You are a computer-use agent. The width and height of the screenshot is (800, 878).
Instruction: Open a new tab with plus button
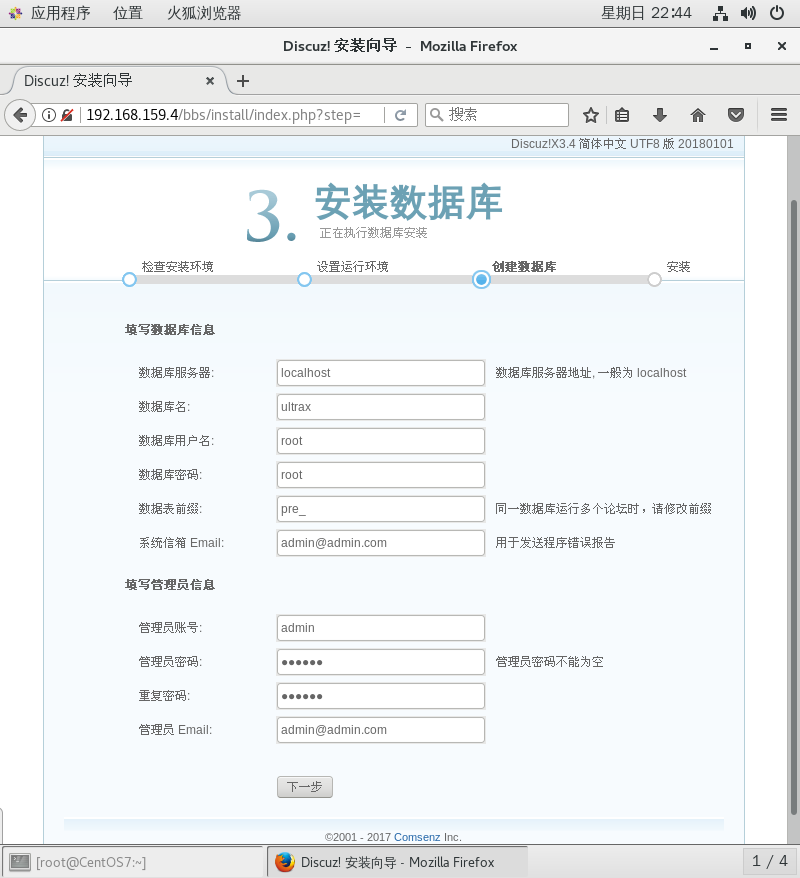click(x=242, y=81)
